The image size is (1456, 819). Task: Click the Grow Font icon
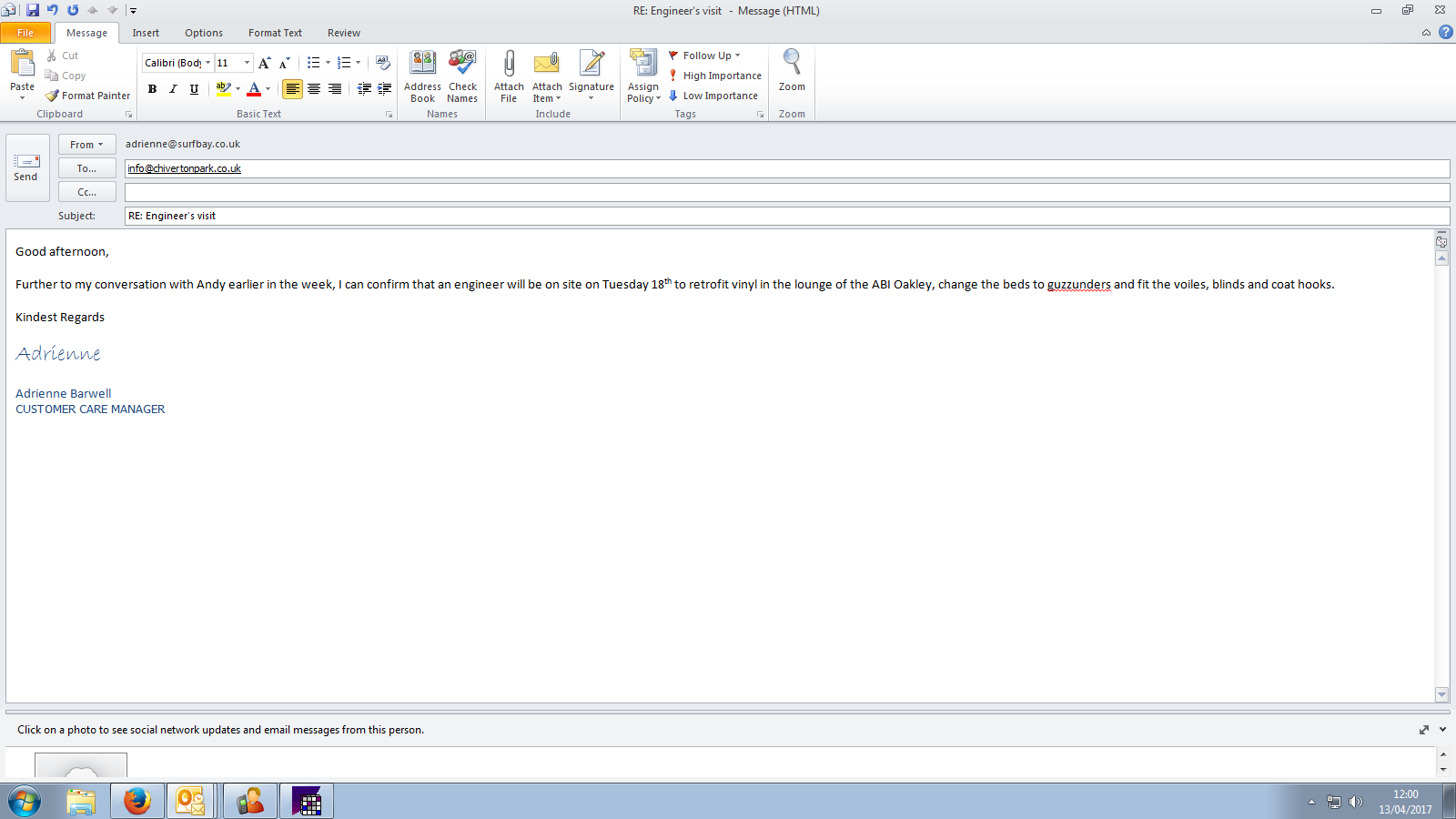pos(264,63)
